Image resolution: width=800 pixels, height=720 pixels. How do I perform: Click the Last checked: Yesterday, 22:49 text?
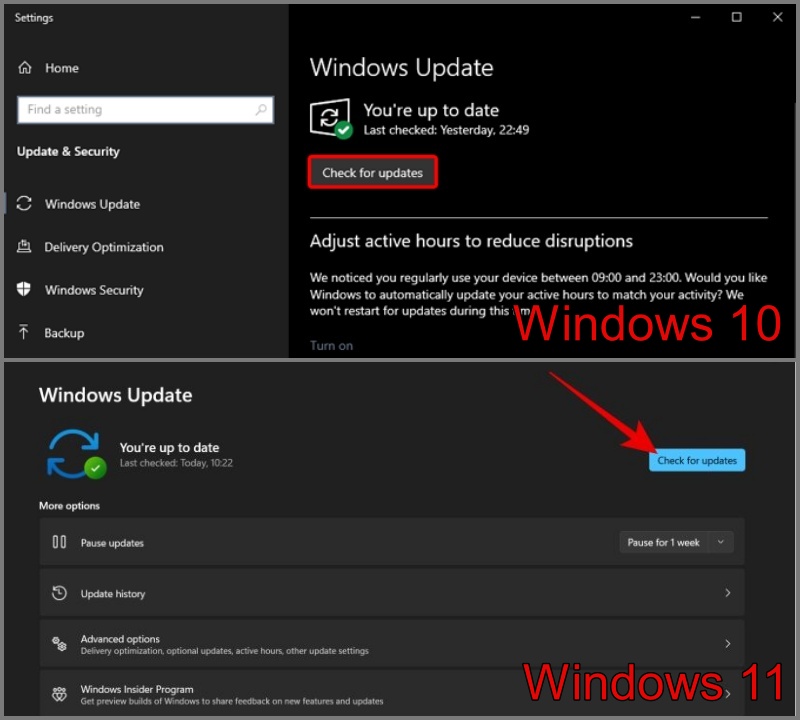click(446, 130)
